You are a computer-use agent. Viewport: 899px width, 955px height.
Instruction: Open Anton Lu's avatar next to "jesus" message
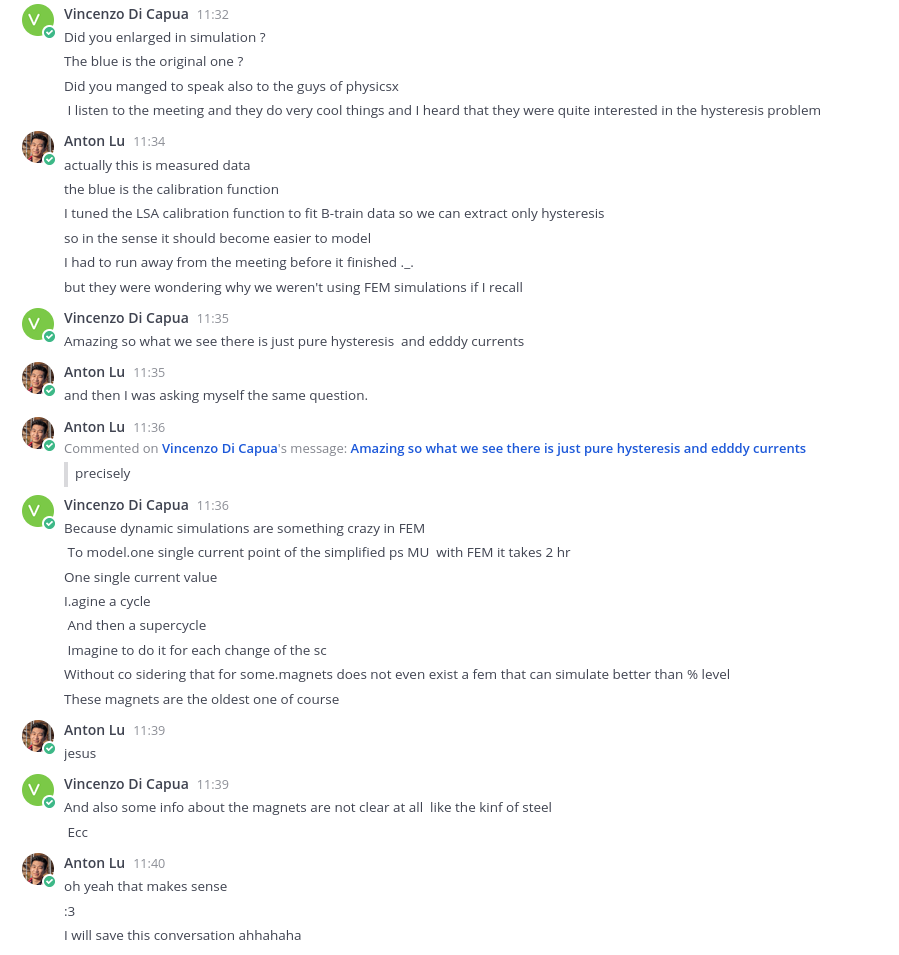coord(37,736)
